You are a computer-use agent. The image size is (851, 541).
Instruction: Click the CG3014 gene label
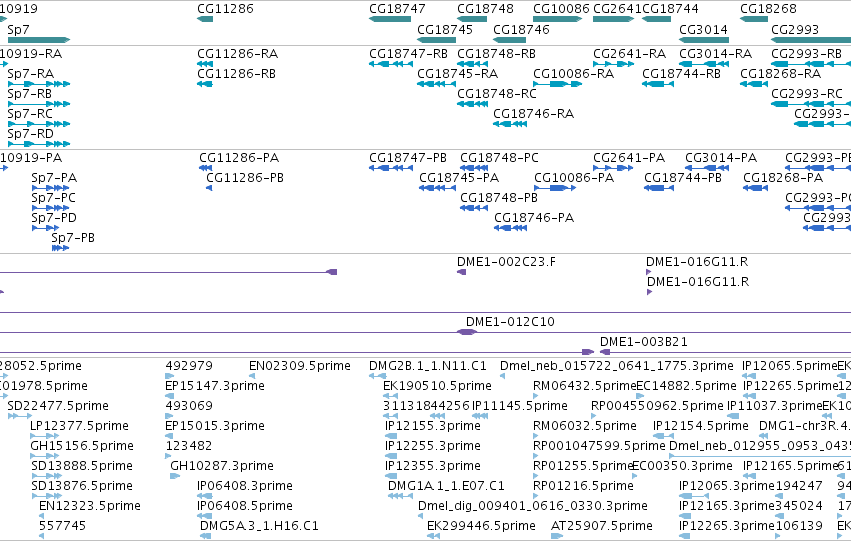pyautogui.click(x=703, y=29)
